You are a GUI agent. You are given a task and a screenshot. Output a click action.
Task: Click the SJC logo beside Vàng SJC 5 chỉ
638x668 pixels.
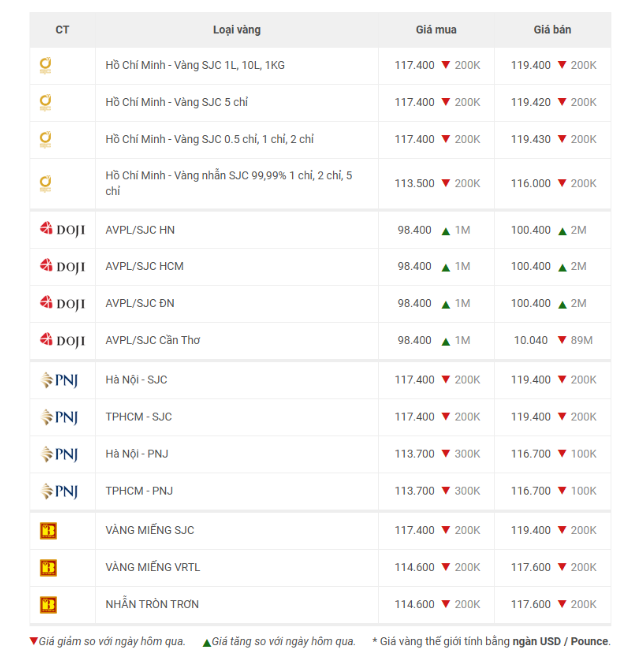pyautogui.click(x=45, y=103)
